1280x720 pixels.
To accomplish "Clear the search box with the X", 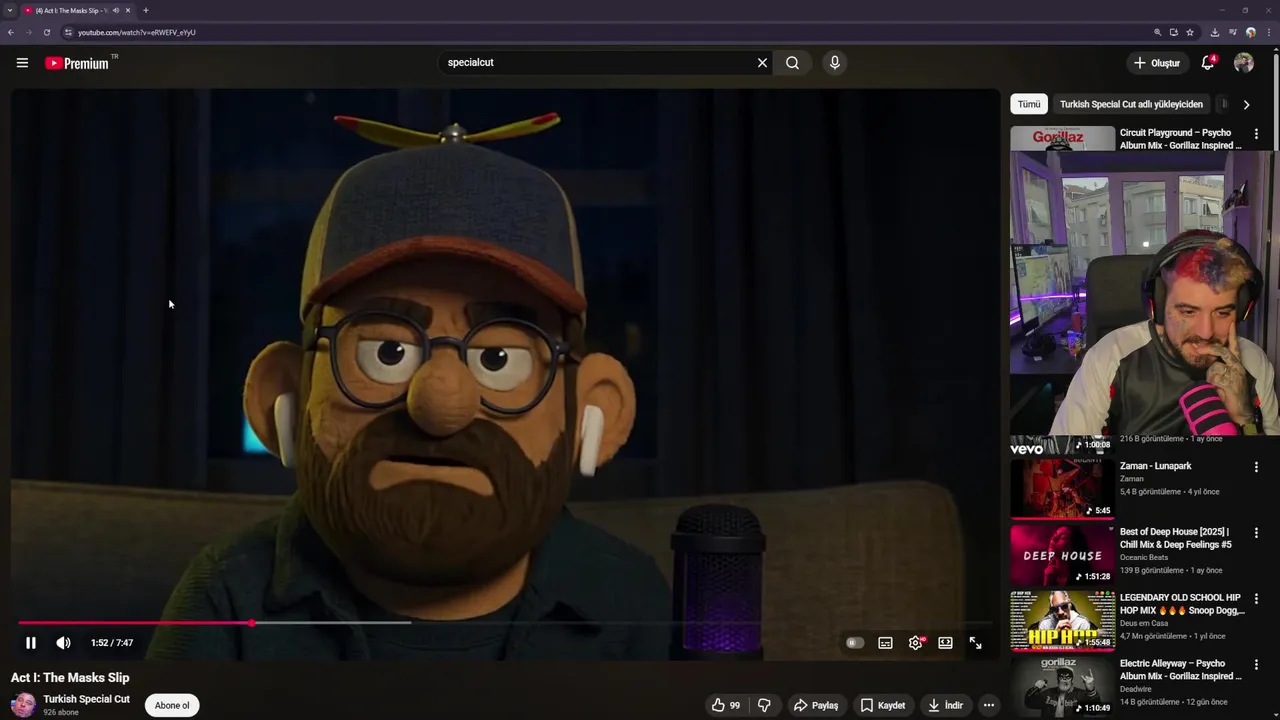I will 762,63.
